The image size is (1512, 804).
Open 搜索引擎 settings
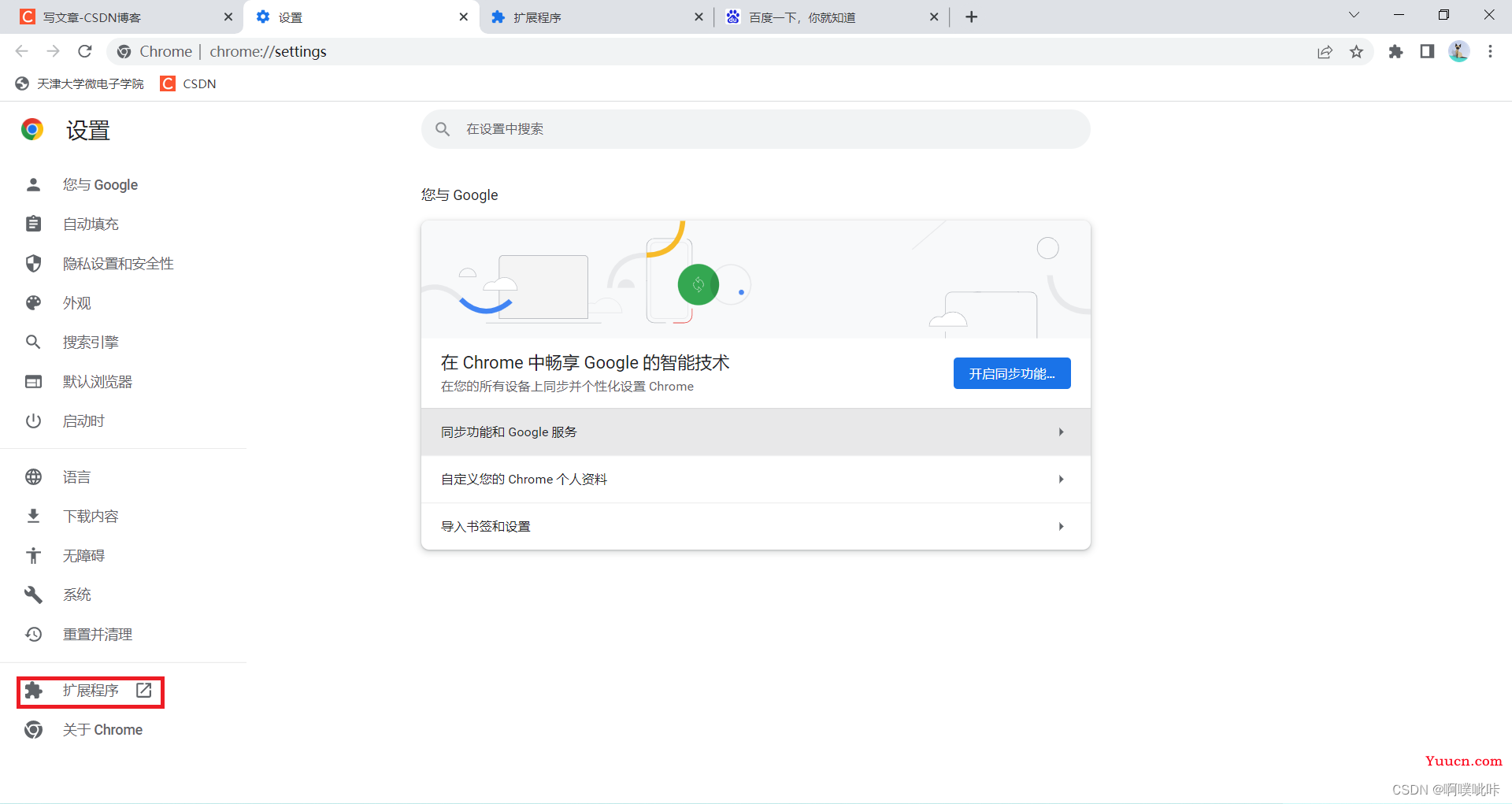[x=91, y=343]
